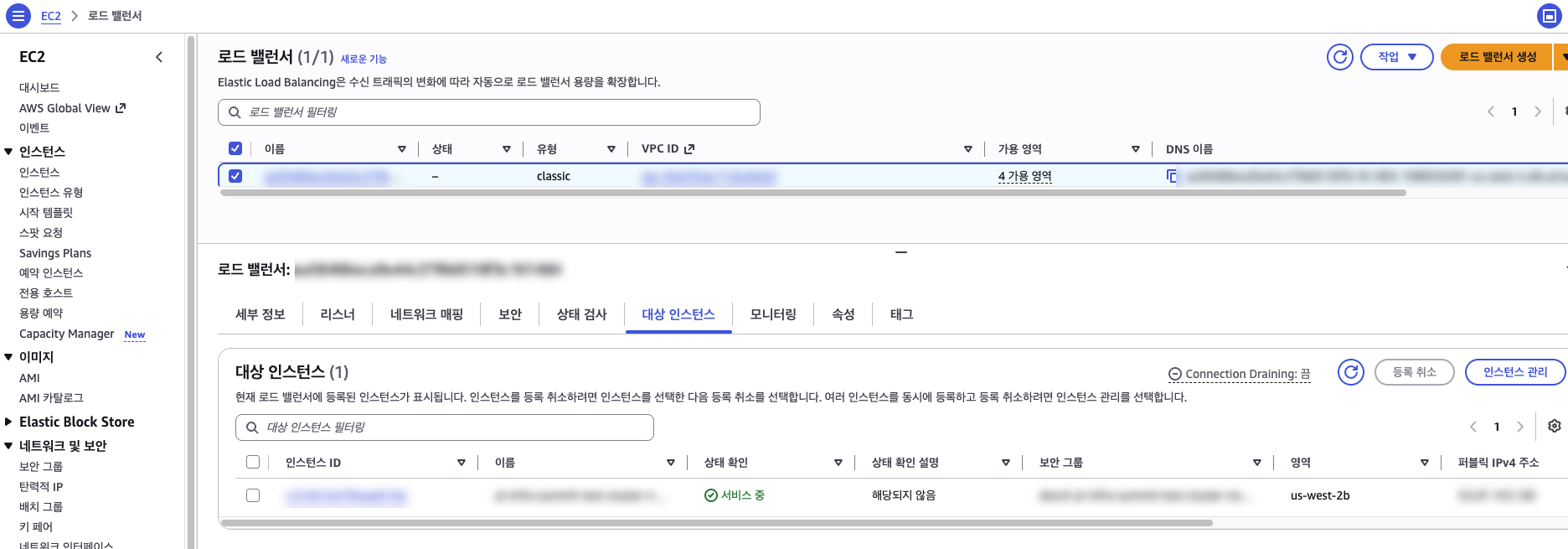Open the 네트워크 매핑 tab

click(x=426, y=314)
